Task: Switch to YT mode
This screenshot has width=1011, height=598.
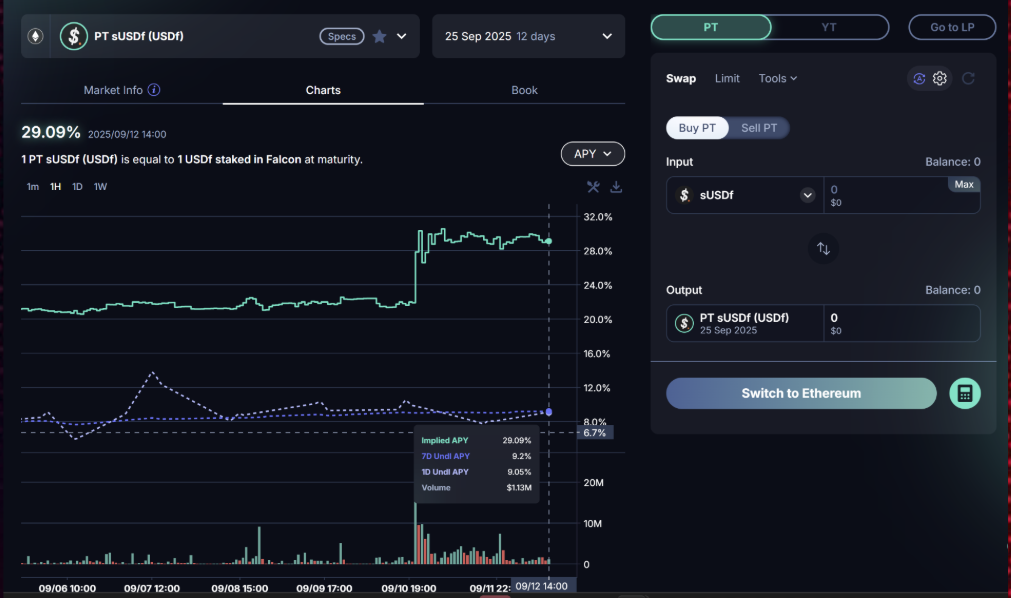Action: coord(829,27)
